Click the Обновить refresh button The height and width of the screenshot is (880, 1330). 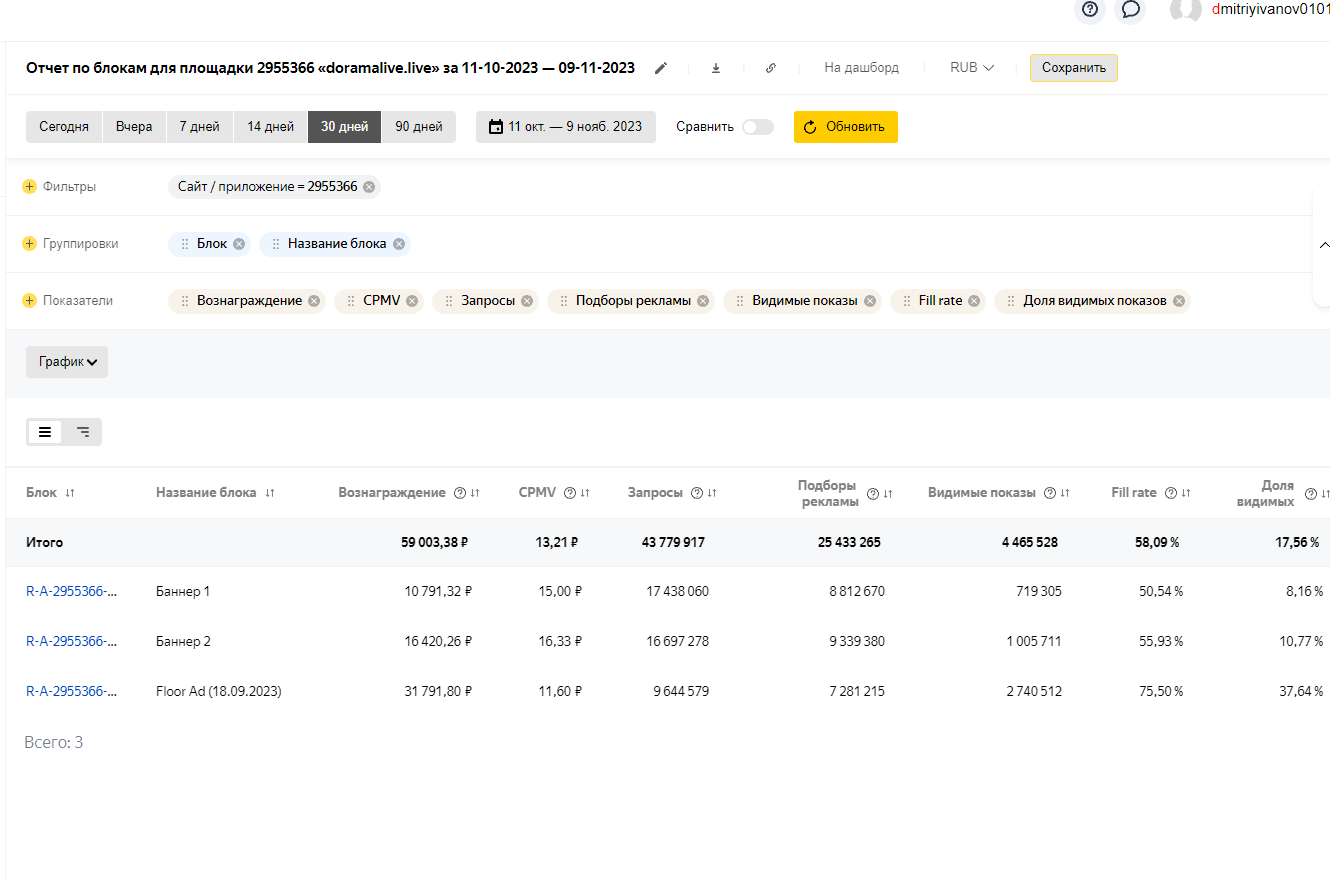click(846, 127)
